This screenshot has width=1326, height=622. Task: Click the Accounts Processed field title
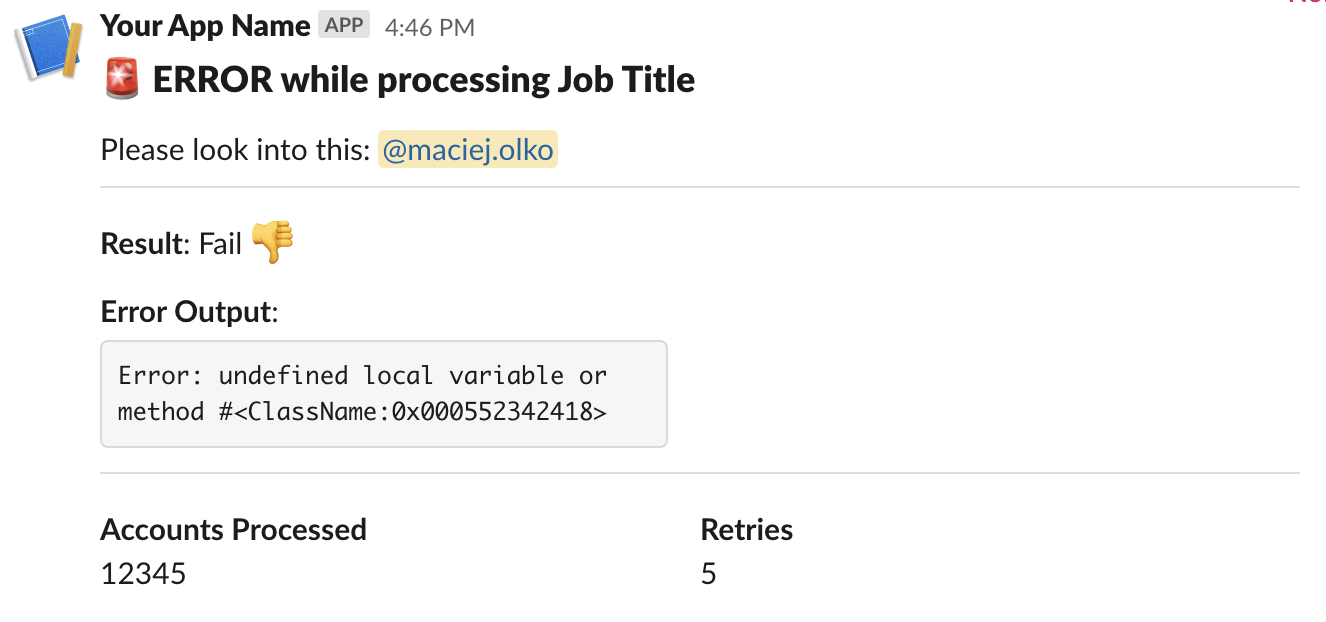[x=234, y=529]
